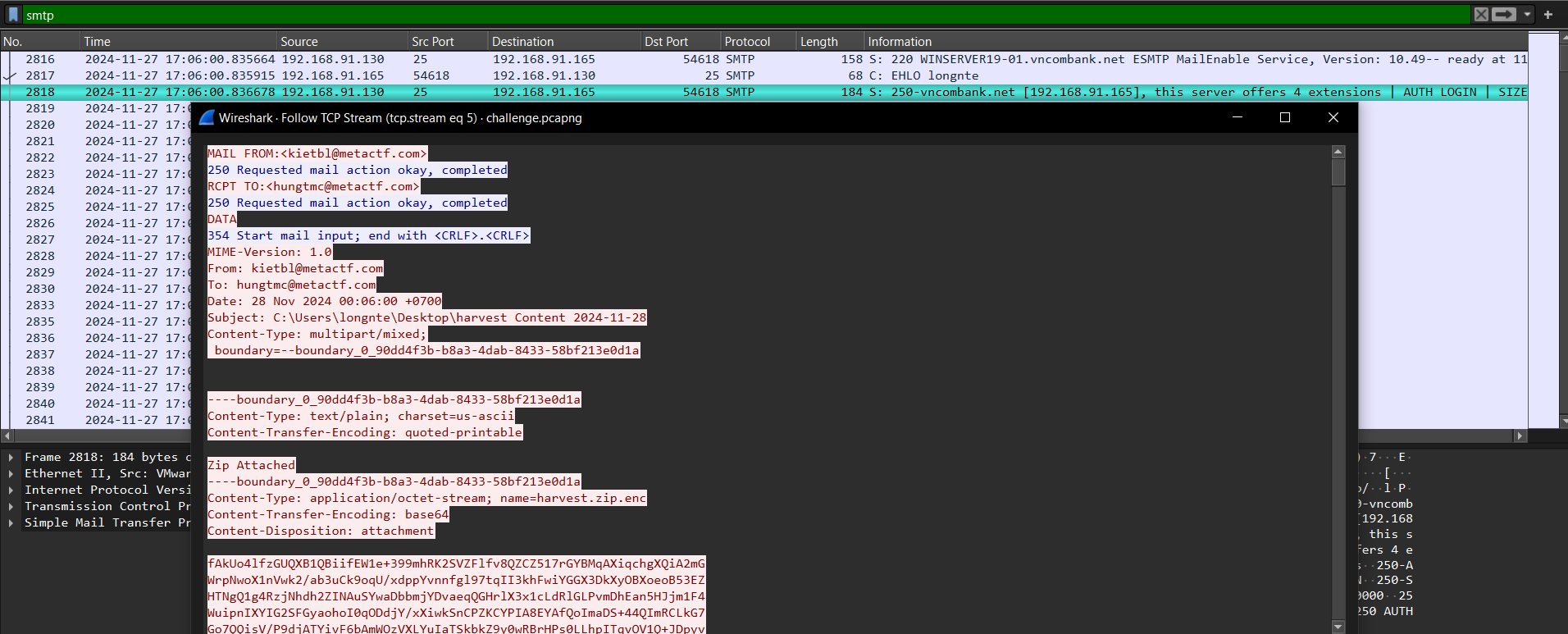
Task: Click the Zip Attached text
Action: (251, 465)
